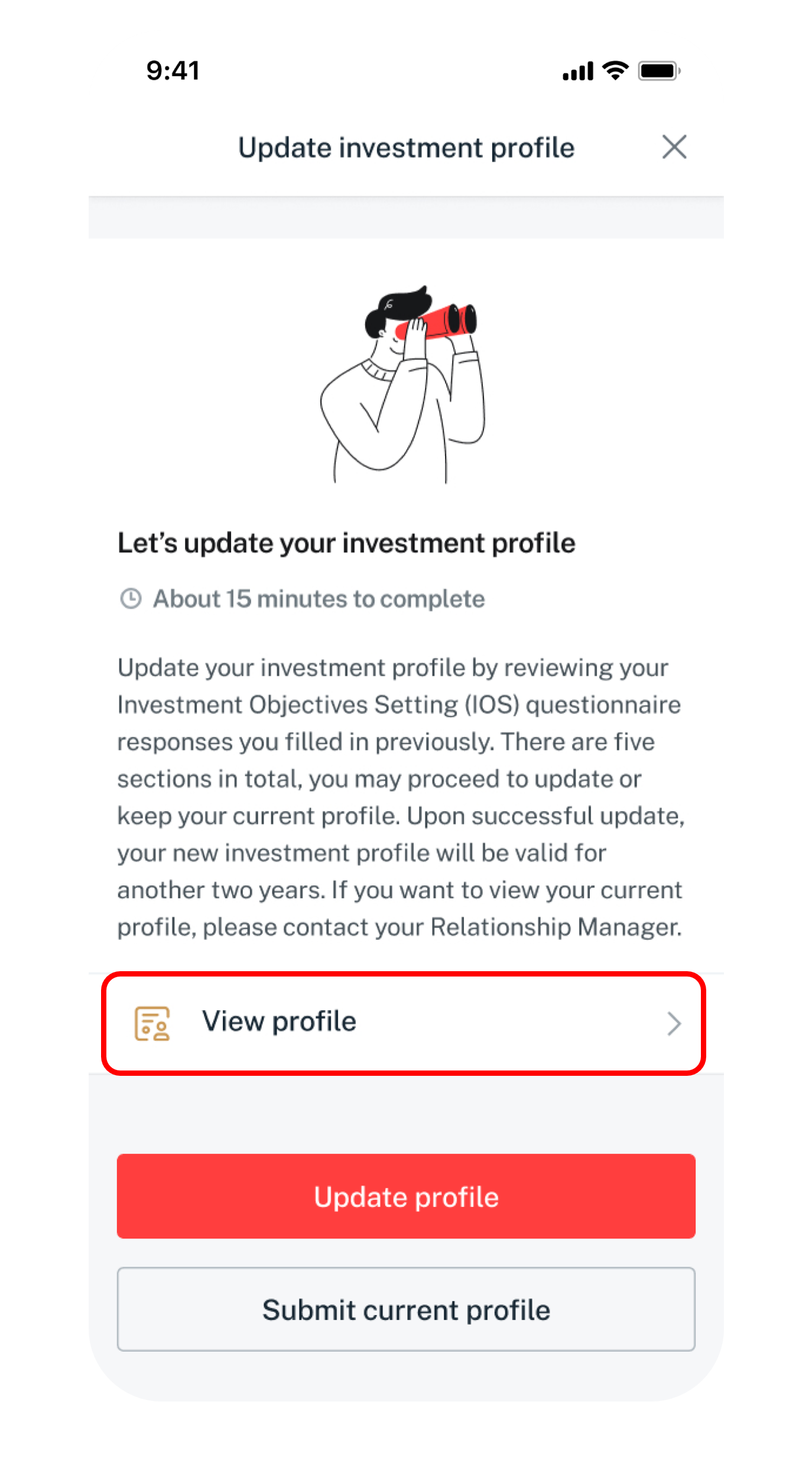Image resolution: width=812 pixels, height=1463 pixels.
Task: Open the View profile row label
Action: pyautogui.click(x=279, y=1021)
